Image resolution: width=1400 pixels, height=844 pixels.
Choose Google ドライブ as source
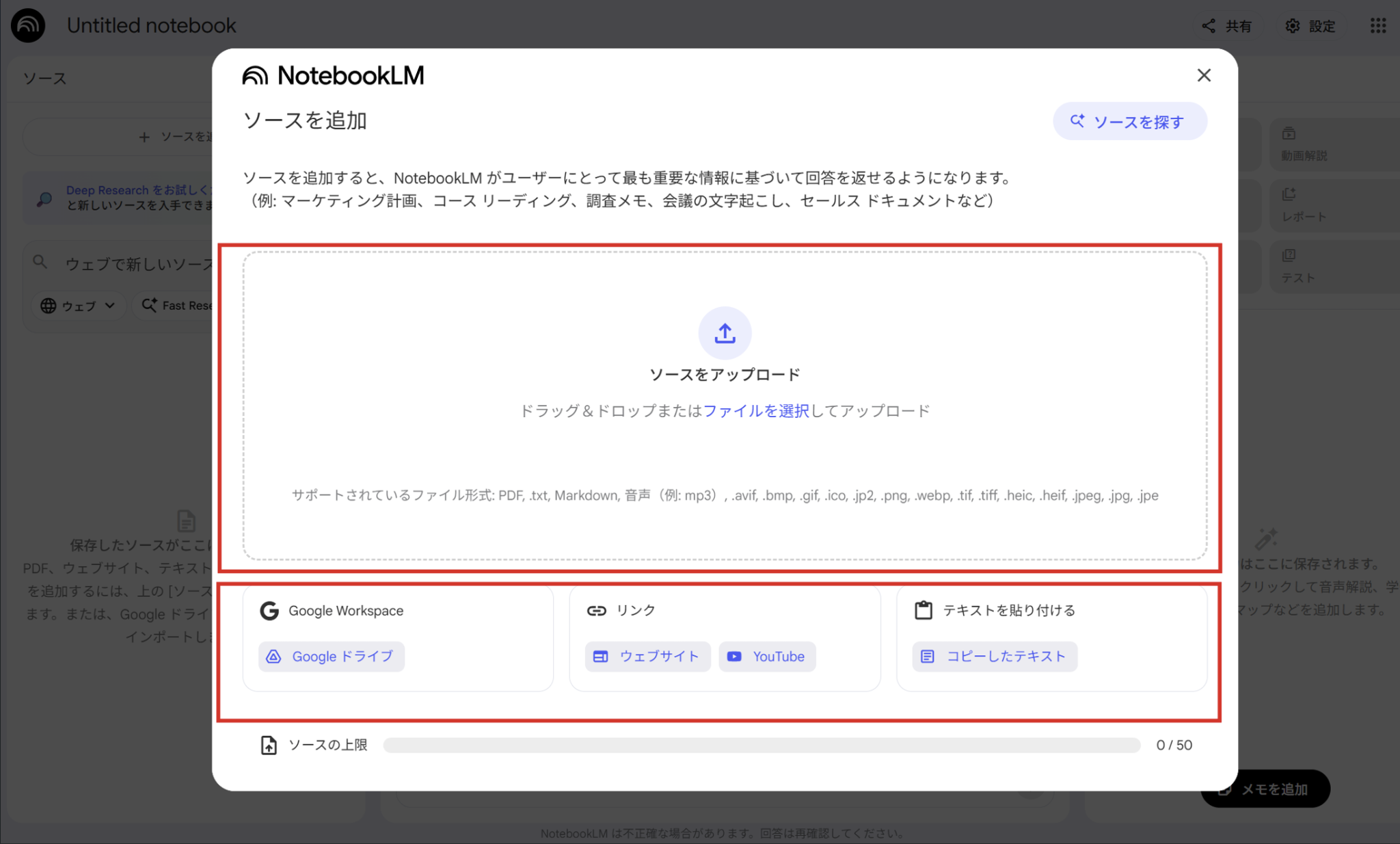[332, 657]
